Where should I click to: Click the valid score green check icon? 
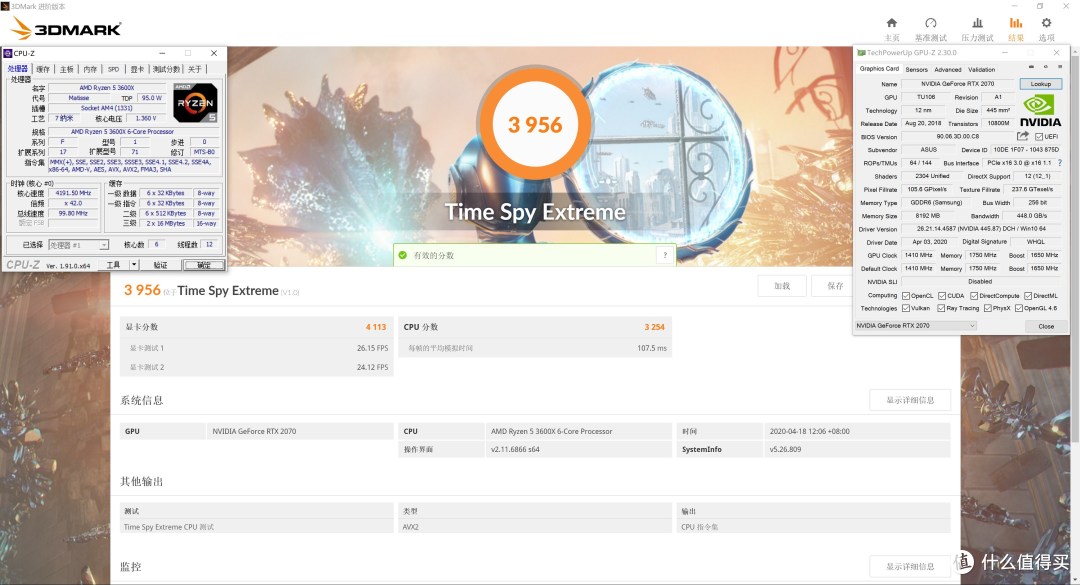[x=403, y=255]
